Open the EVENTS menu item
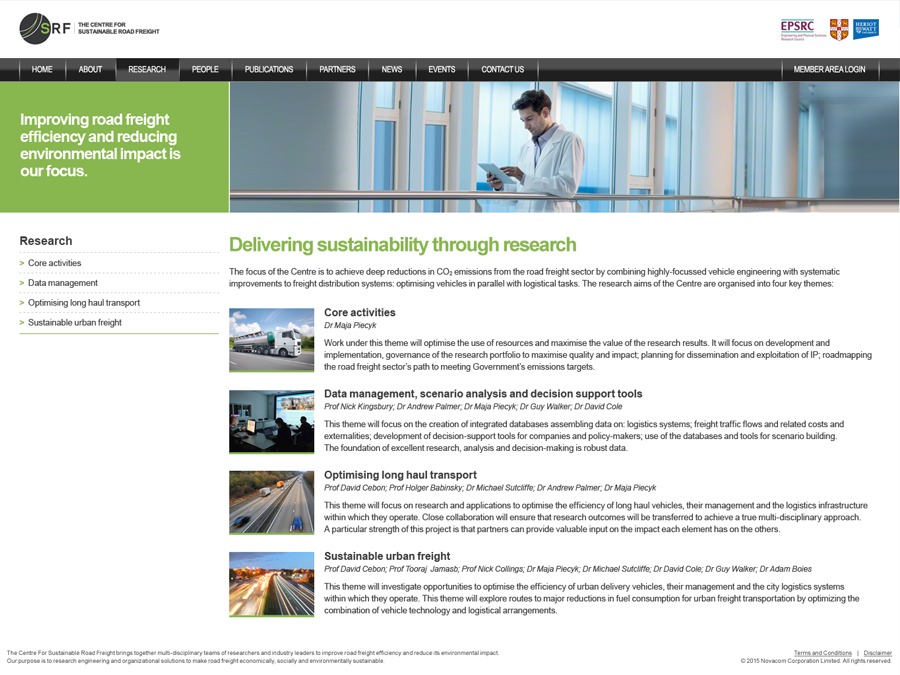This screenshot has width=900, height=675. 441,69
